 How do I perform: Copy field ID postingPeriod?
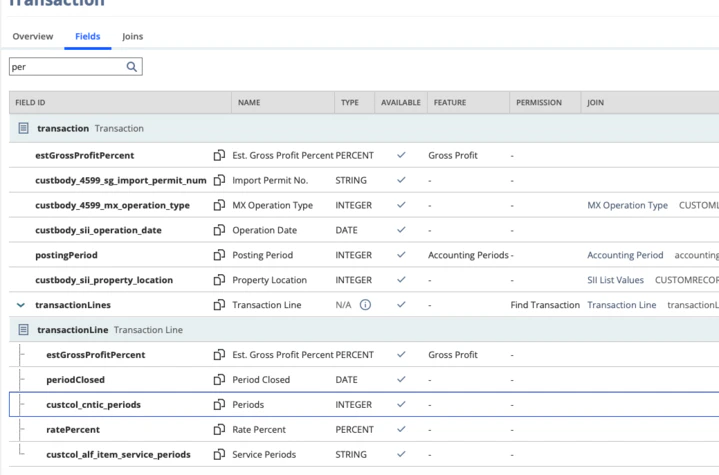[x=219, y=255]
